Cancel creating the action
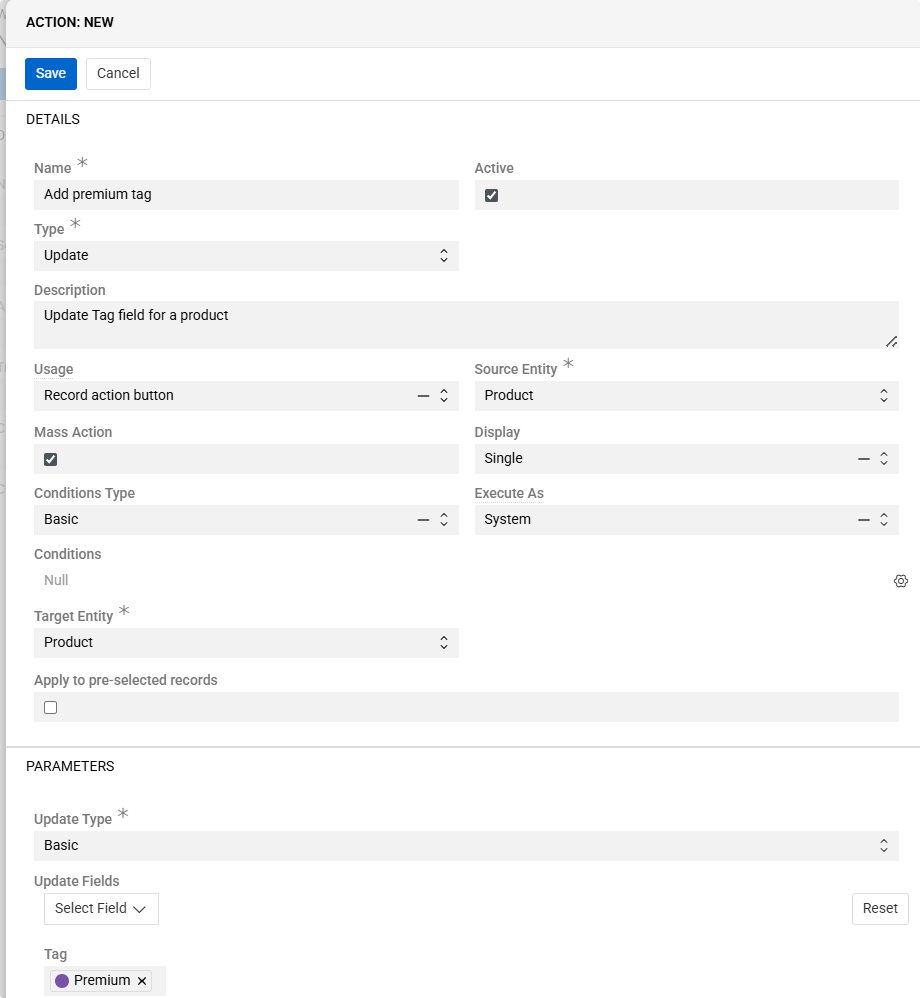This screenshot has width=920, height=998. [118, 74]
